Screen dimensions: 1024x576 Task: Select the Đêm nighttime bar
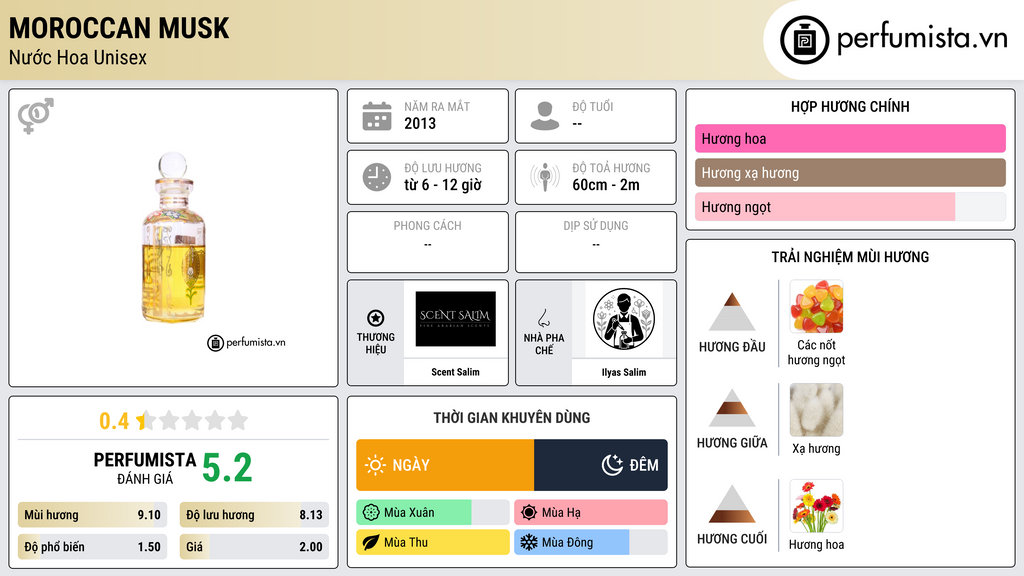pyautogui.click(x=601, y=465)
